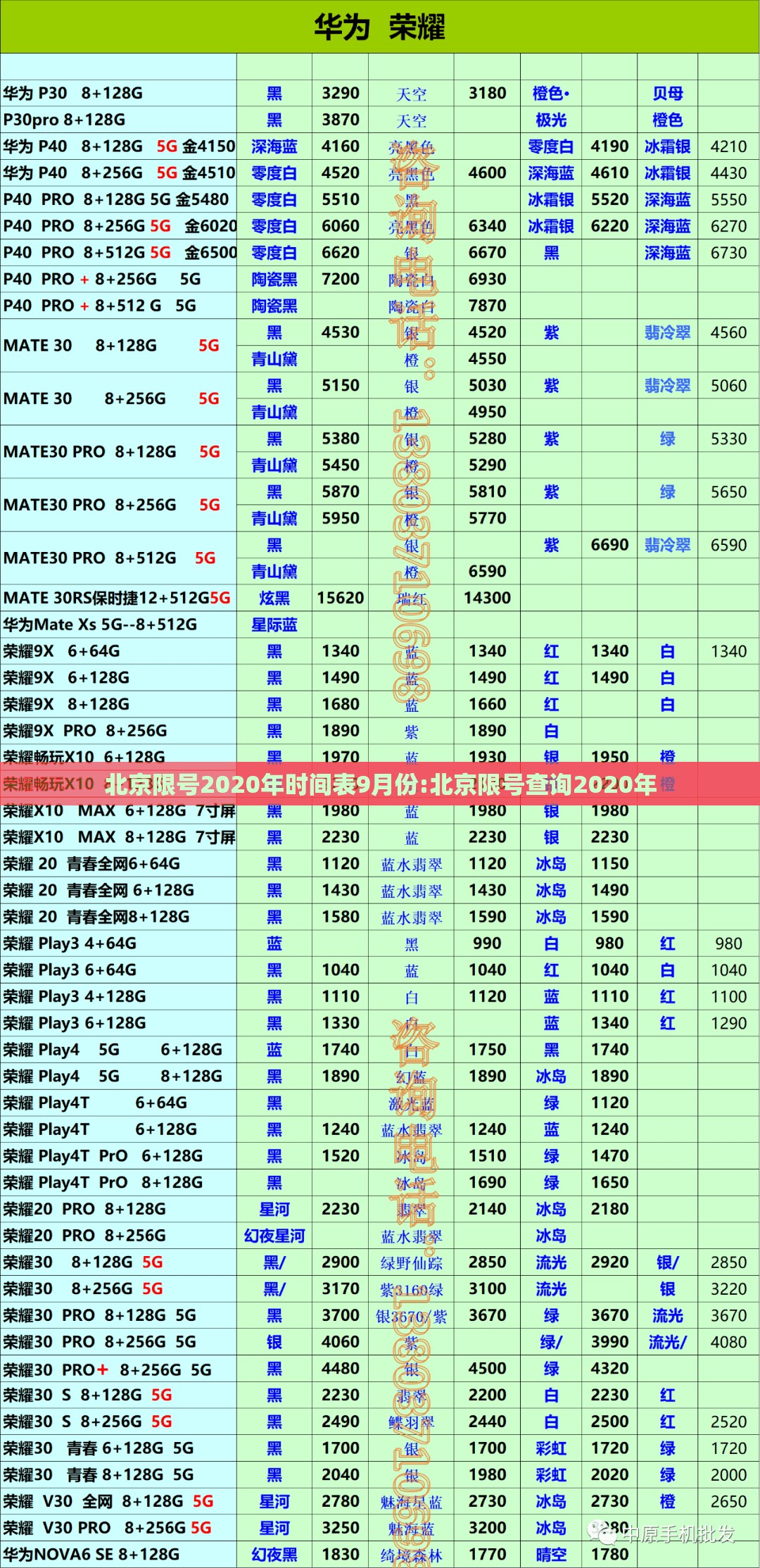Click the MATE30 PRO 8+512G 5G label
The image size is (760, 1568).
(110, 558)
